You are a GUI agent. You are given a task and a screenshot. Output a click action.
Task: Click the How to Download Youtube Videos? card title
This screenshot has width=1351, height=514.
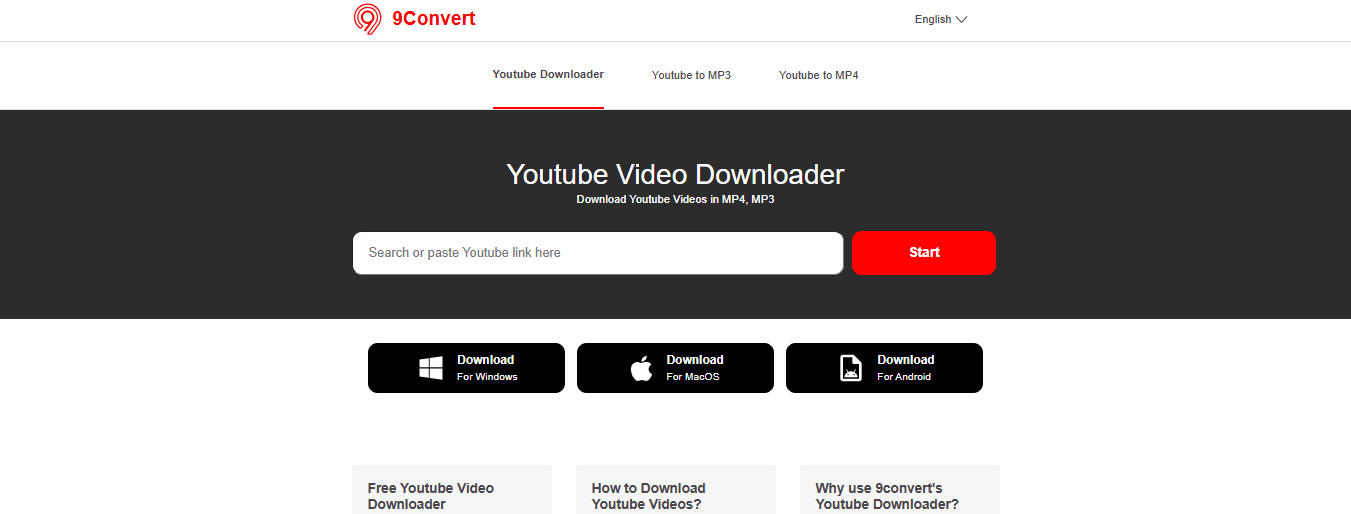click(648, 496)
